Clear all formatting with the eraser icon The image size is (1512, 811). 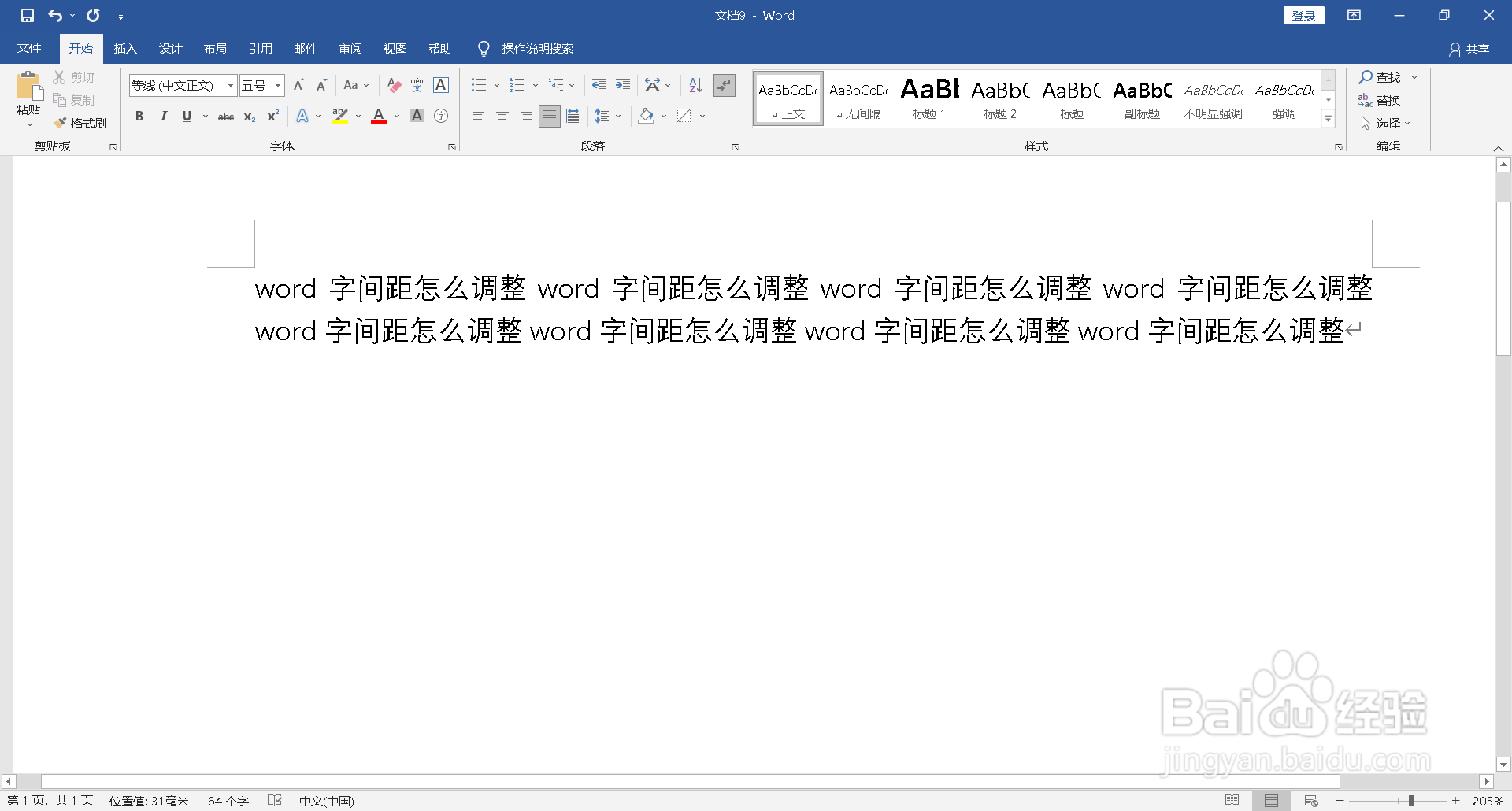pyautogui.click(x=395, y=85)
